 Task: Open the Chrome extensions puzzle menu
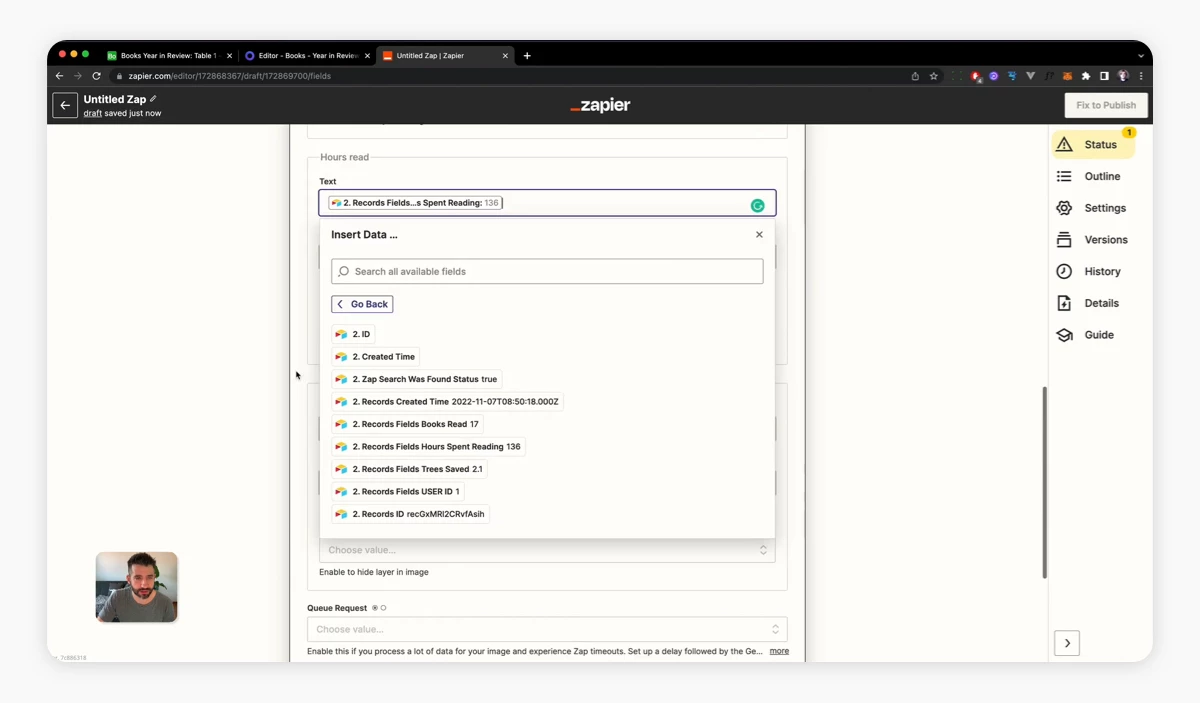click(1086, 76)
